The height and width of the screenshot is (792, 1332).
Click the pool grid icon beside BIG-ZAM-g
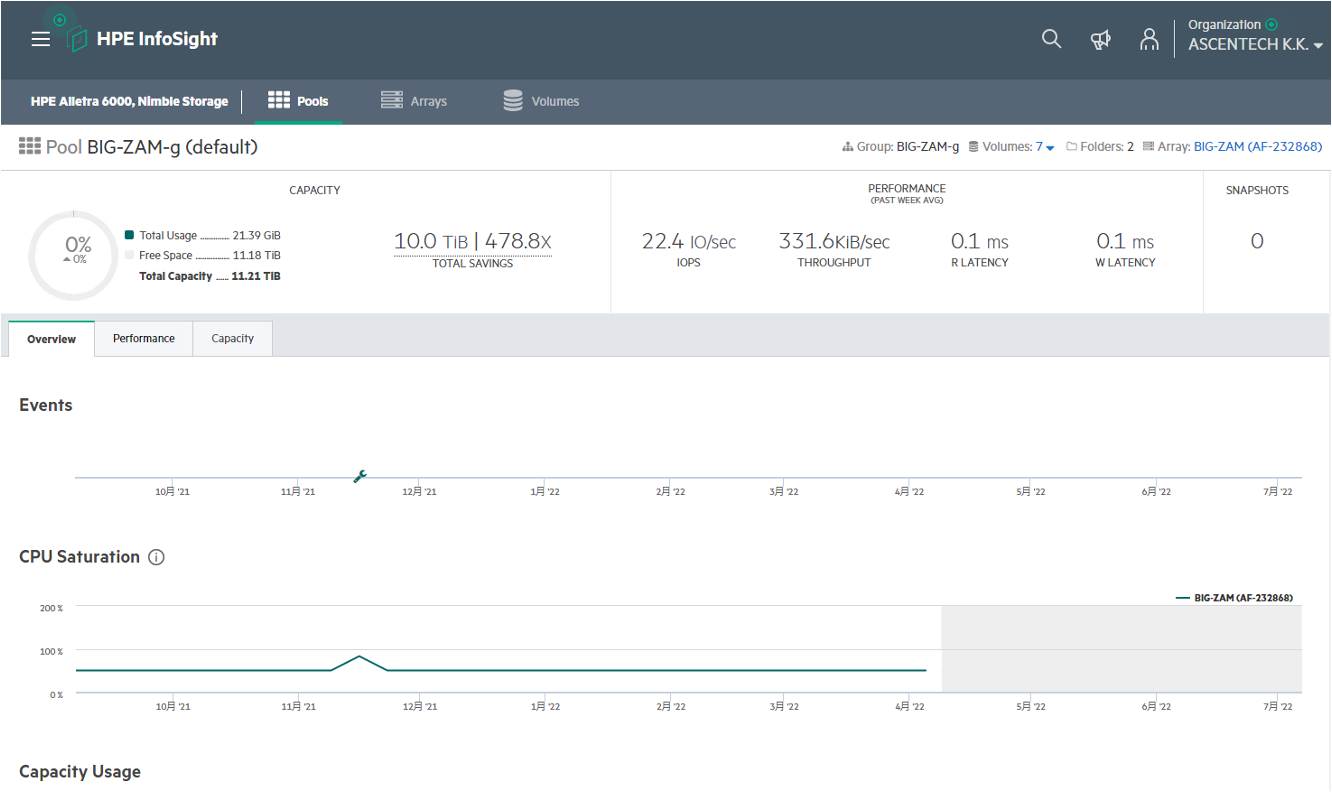coord(30,147)
